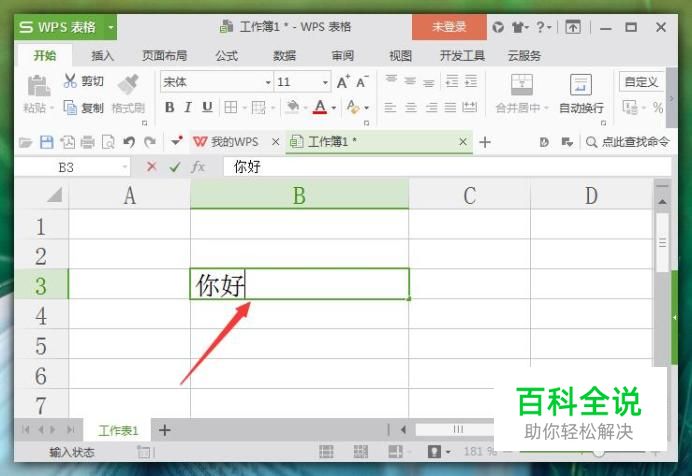Open the 公式 ribbon tab
The image size is (692, 476).
pos(226,56)
